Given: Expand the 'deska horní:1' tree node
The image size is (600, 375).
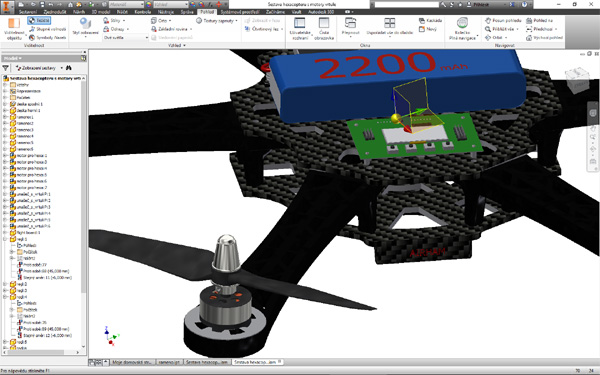Looking at the screenshot, I should [x=5, y=111].
